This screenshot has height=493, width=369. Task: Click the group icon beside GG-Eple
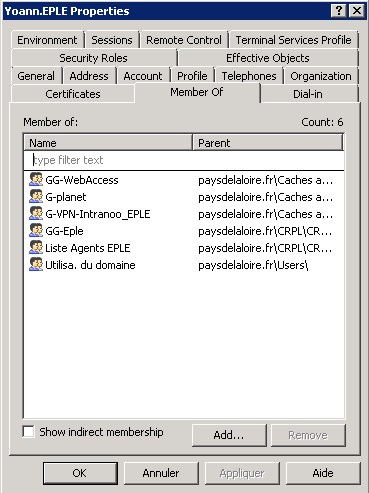(36, 231)
